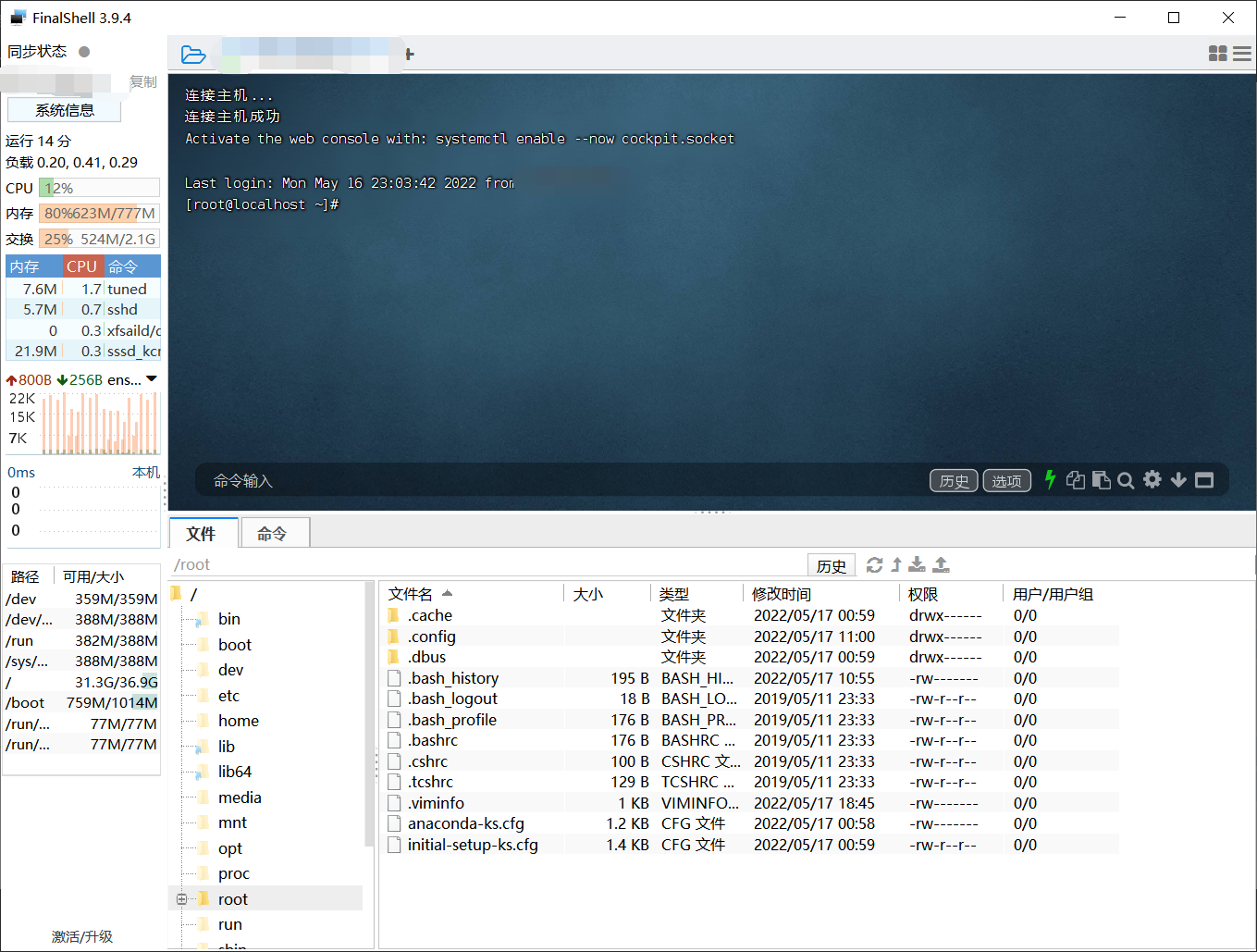Collapse the root node in directory tree
The height and width of the screenshot is (952, 1257).
pyautogui.click(x=181, y=898)
